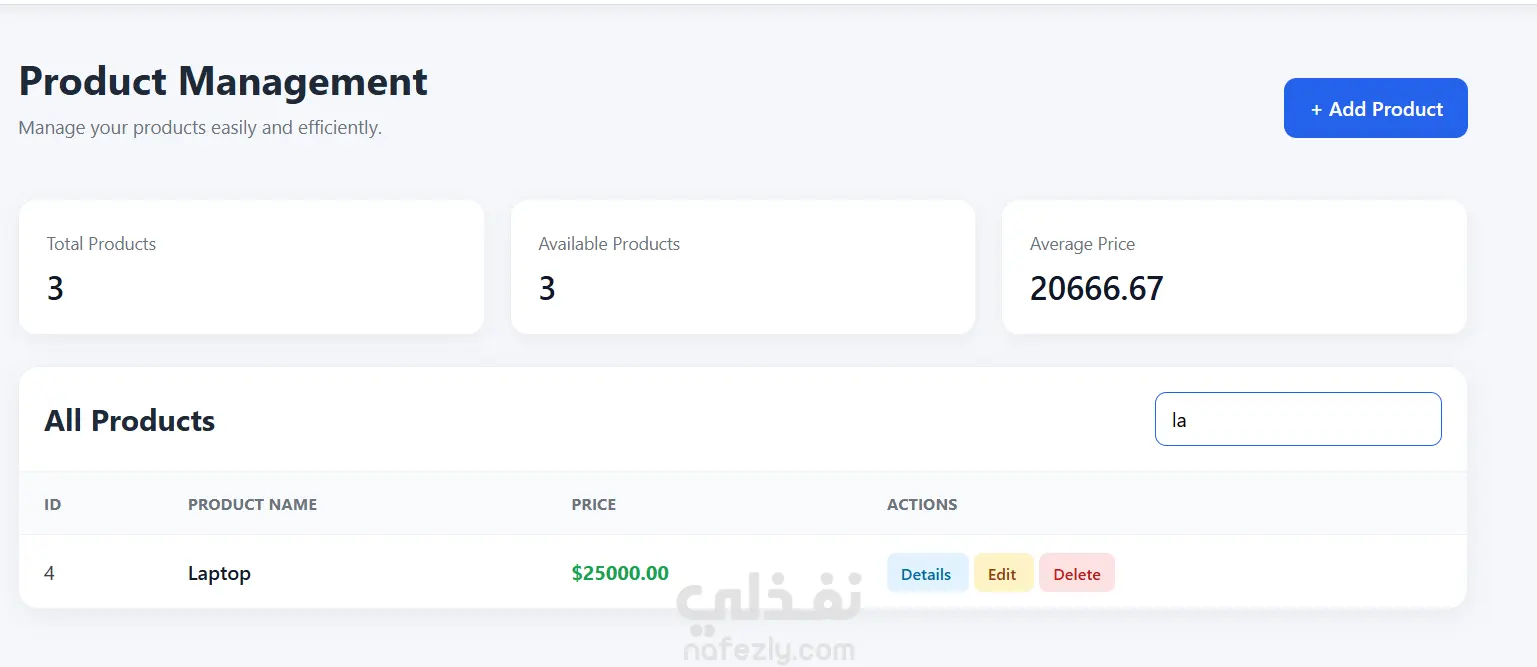Click the PRICE column header
The image size is (1537, 667).
tap(594, 505)
